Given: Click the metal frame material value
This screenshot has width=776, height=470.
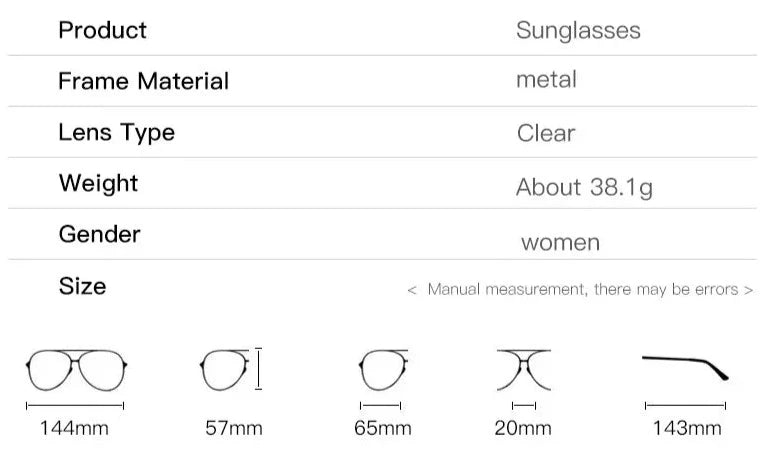Looking at the screenshot, I should pos(546,80).
